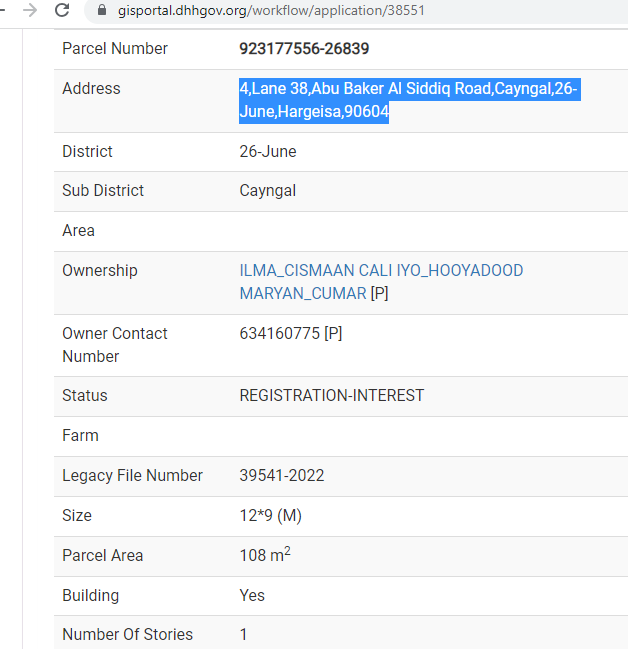Image resolution: width=628 pixels, height=649 pixels.
Task: Click the Farm row label
Action: click(x=80, y=435)
